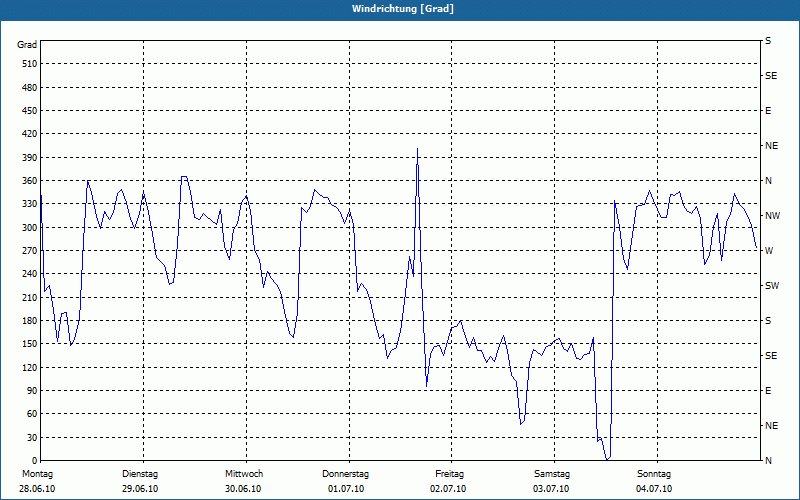Click the 240 degree axis label
This screenshot has width=800, height=500.
click(30, 274)
